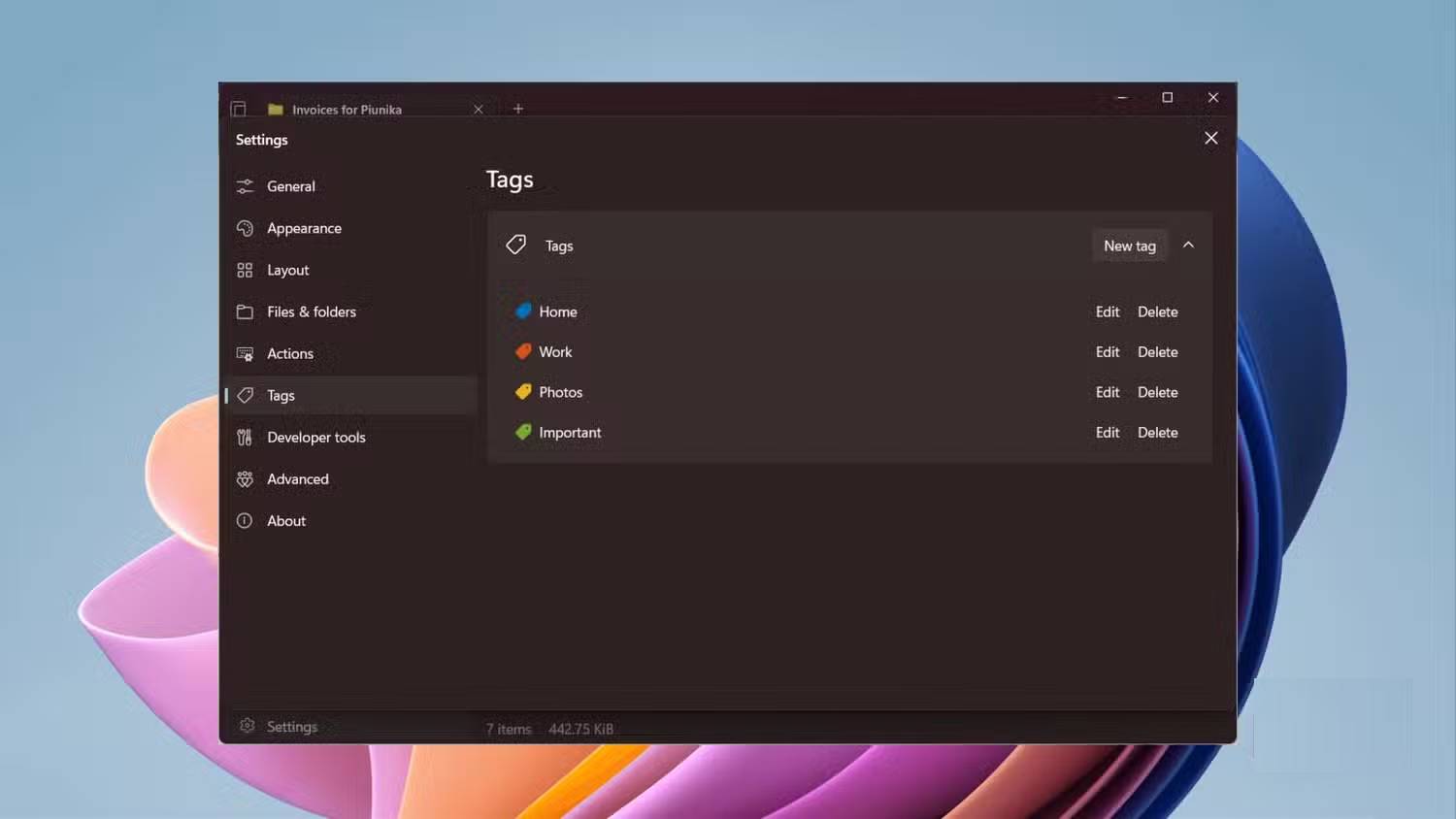Click the blue color dot of the Home tag
Screen dimensions: 1456x819
(522, 311)
